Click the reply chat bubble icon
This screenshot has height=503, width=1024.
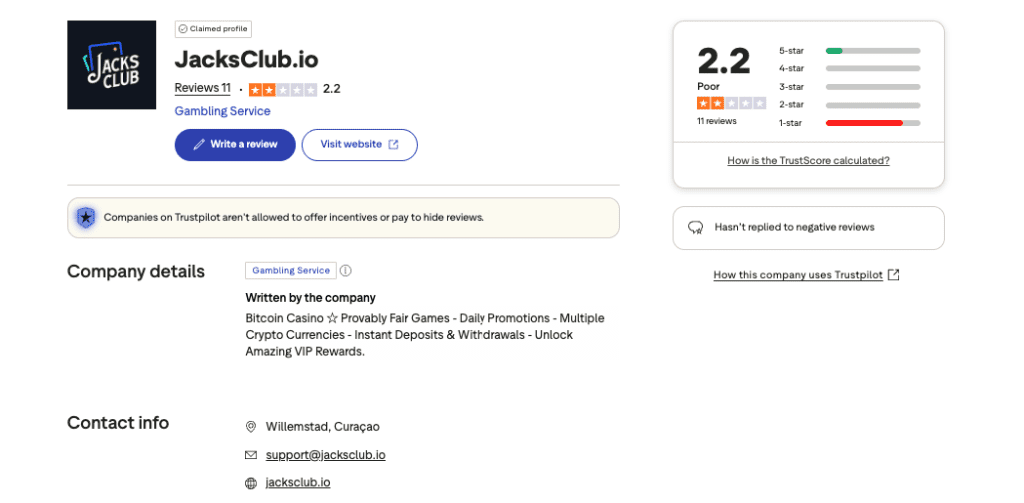[696, 228]
